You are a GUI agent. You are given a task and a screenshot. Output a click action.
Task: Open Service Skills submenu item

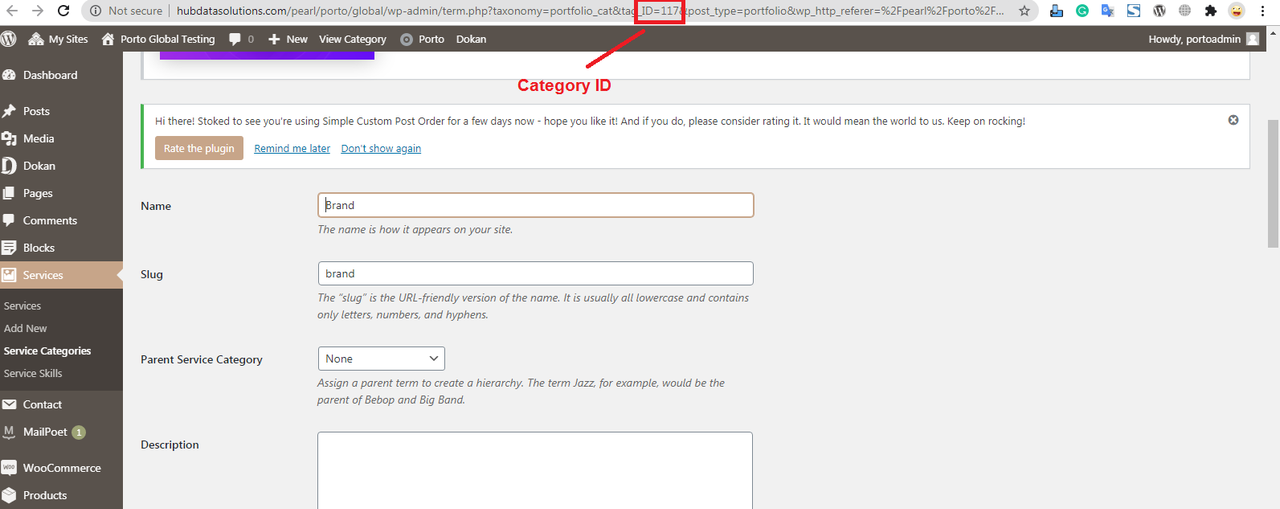point(33,373)
